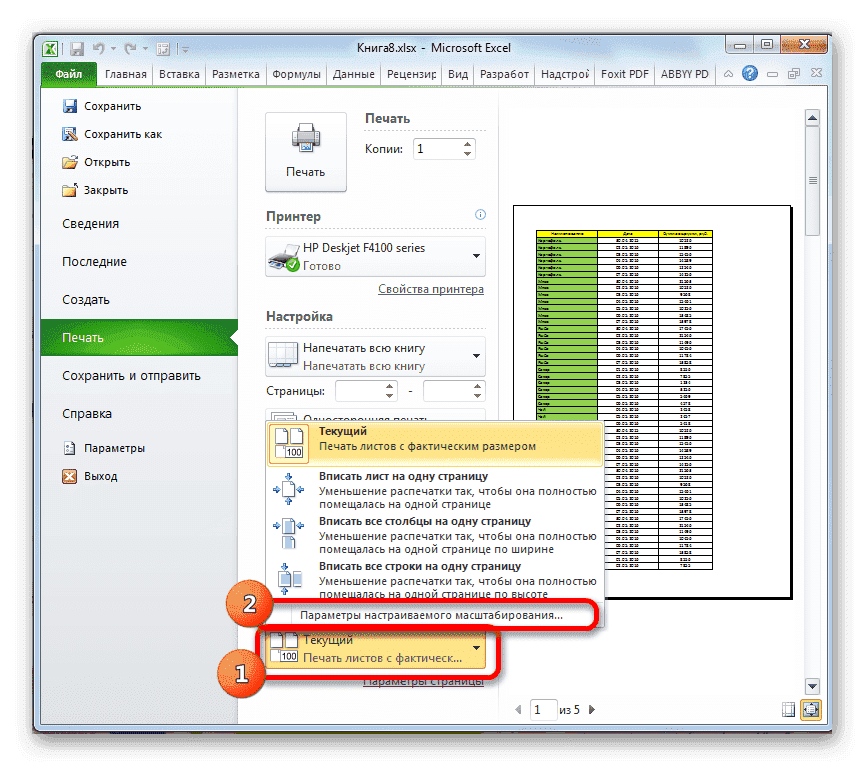Click the Zoom to Page icon bottom right
The height and width of the screenshot is (766, 864).
point(810,710)
